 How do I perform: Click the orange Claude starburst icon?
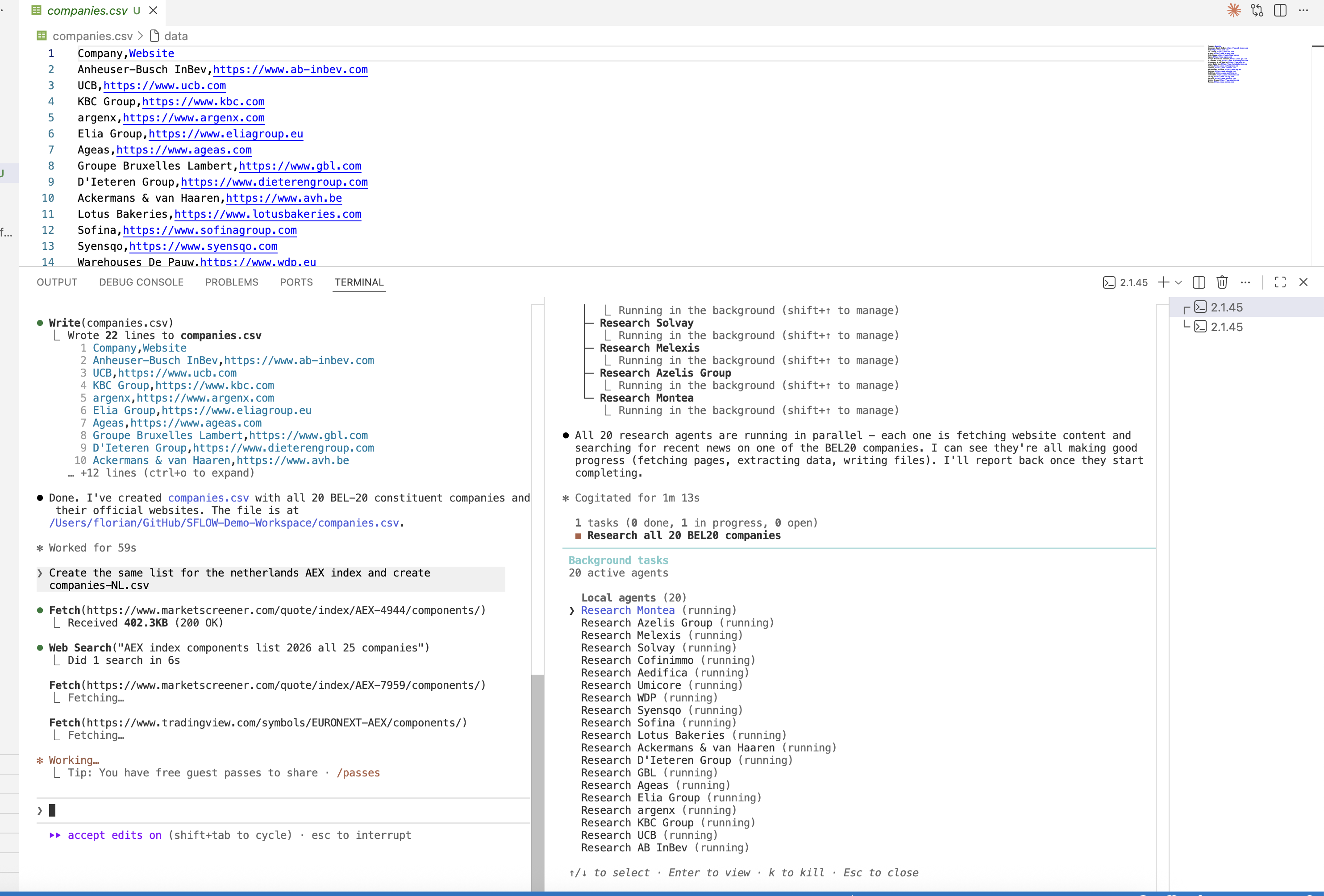pos(1233,10)
